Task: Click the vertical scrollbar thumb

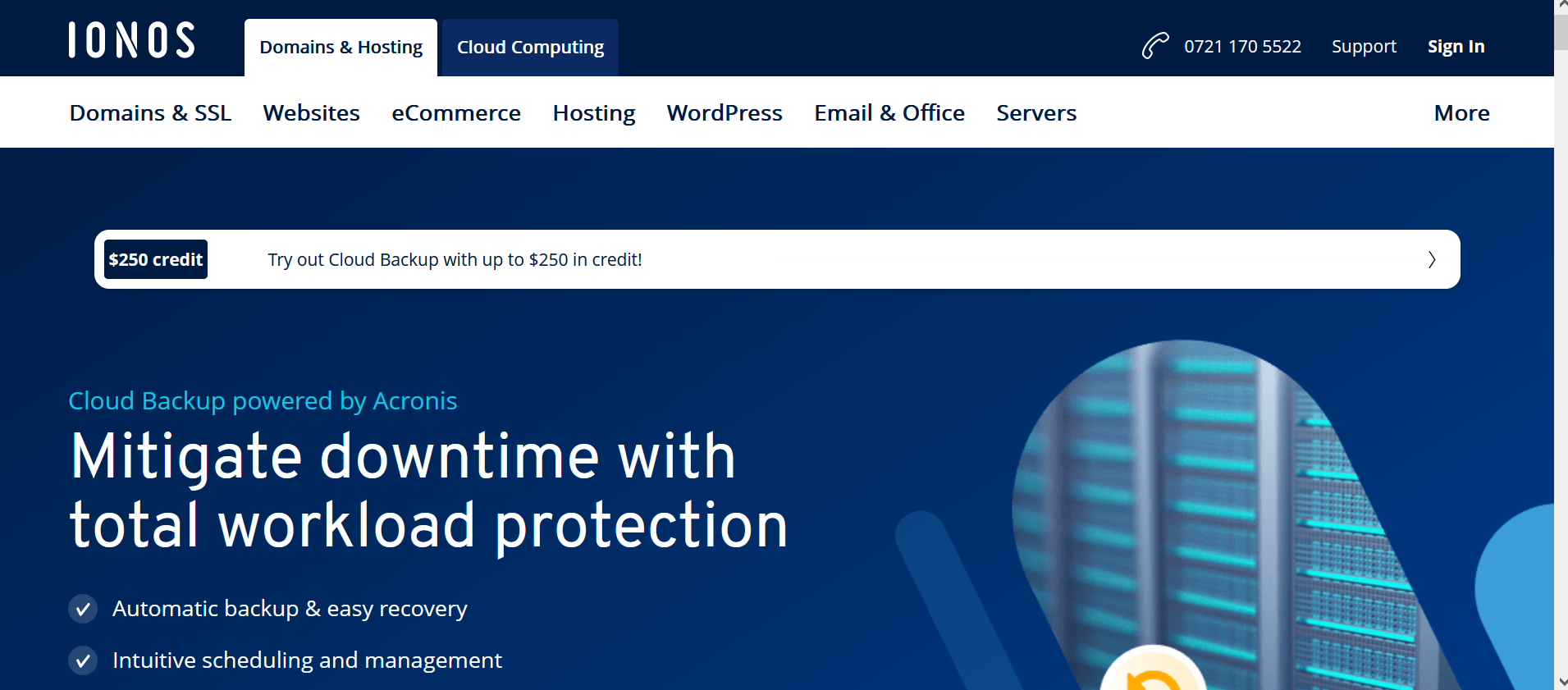Action: (x=1561, y=31)
